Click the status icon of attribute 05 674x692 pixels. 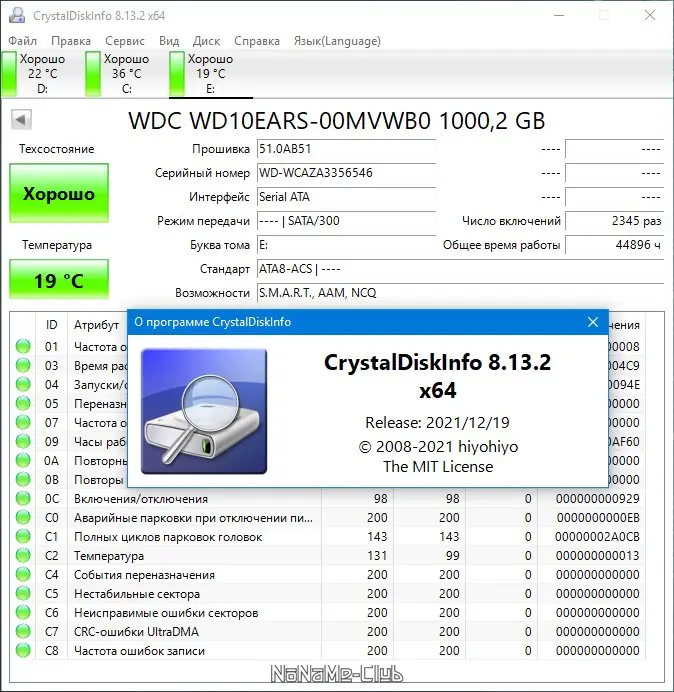coord(23,403)
